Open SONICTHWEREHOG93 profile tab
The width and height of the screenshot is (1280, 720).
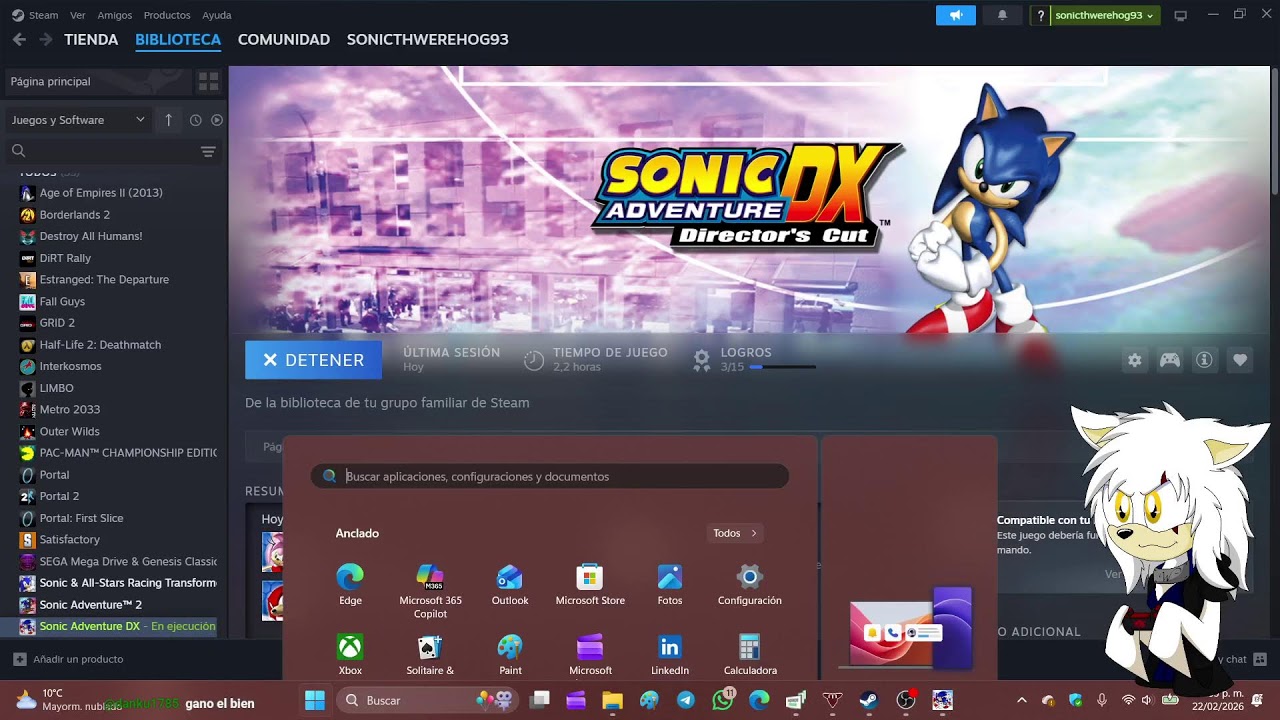[x=428, y=40]
